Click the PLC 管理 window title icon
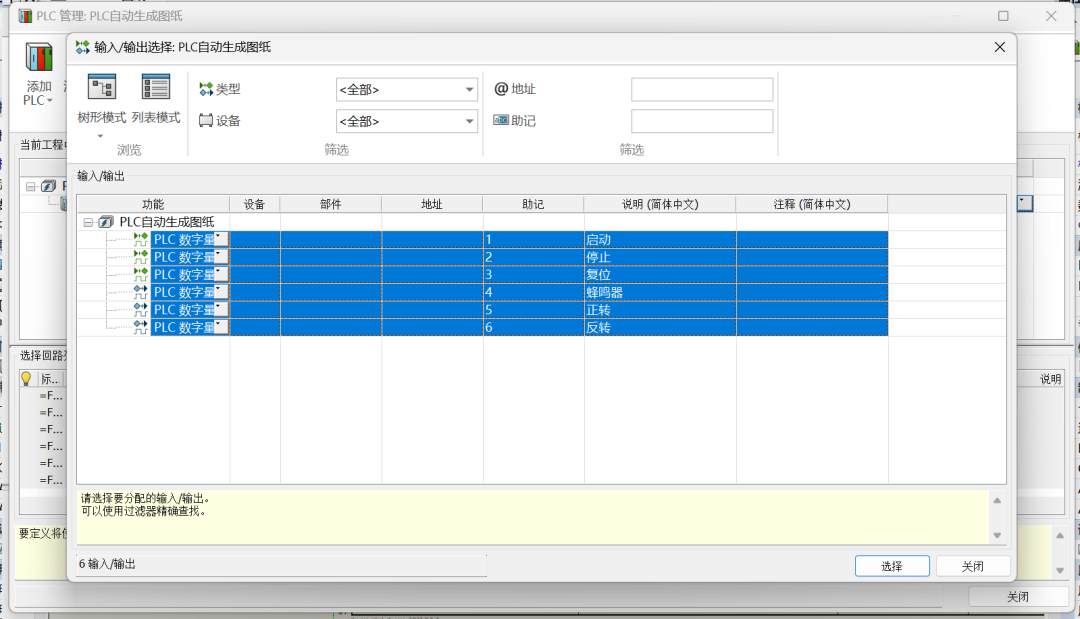Screen dimensions: 1080x619 coord(25,16)
